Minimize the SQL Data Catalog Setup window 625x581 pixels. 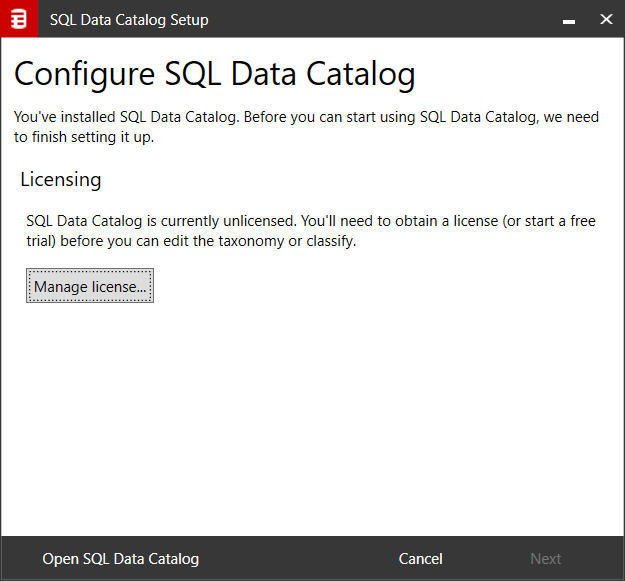tap(569, 20)
